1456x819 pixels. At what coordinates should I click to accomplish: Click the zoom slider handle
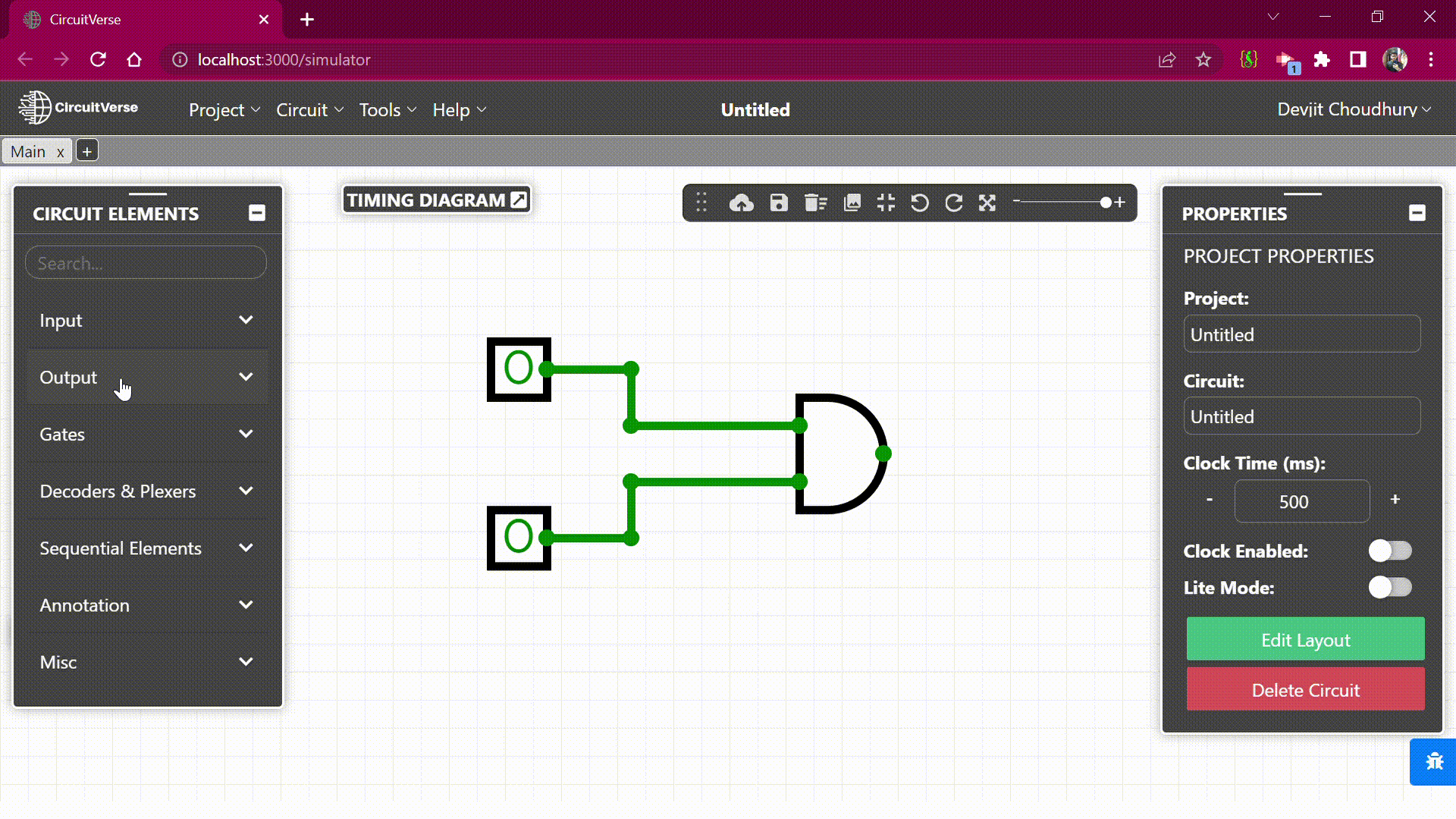pos(1106,202)
